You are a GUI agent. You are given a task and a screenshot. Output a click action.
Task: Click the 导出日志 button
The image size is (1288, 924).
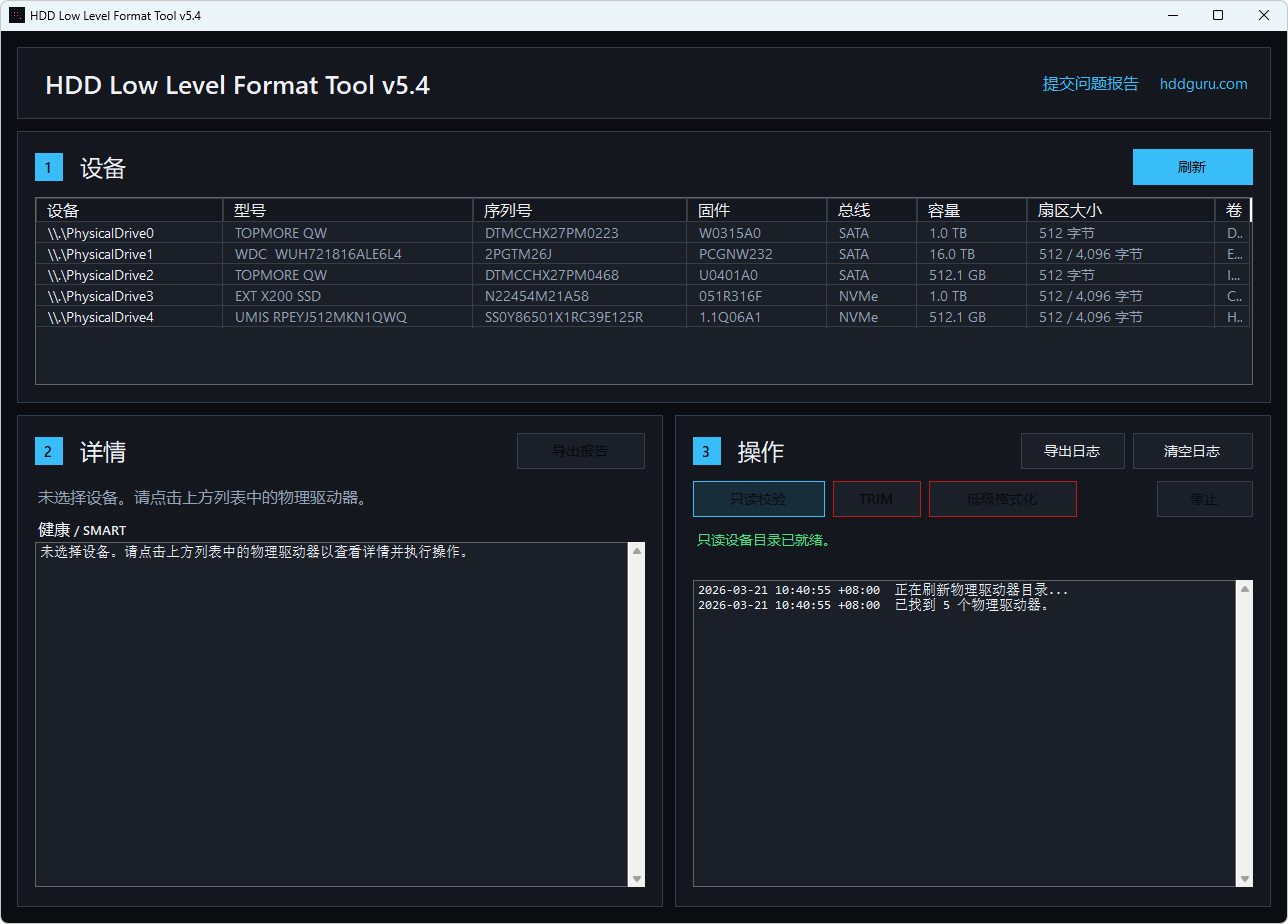(x=1072, y=451)
